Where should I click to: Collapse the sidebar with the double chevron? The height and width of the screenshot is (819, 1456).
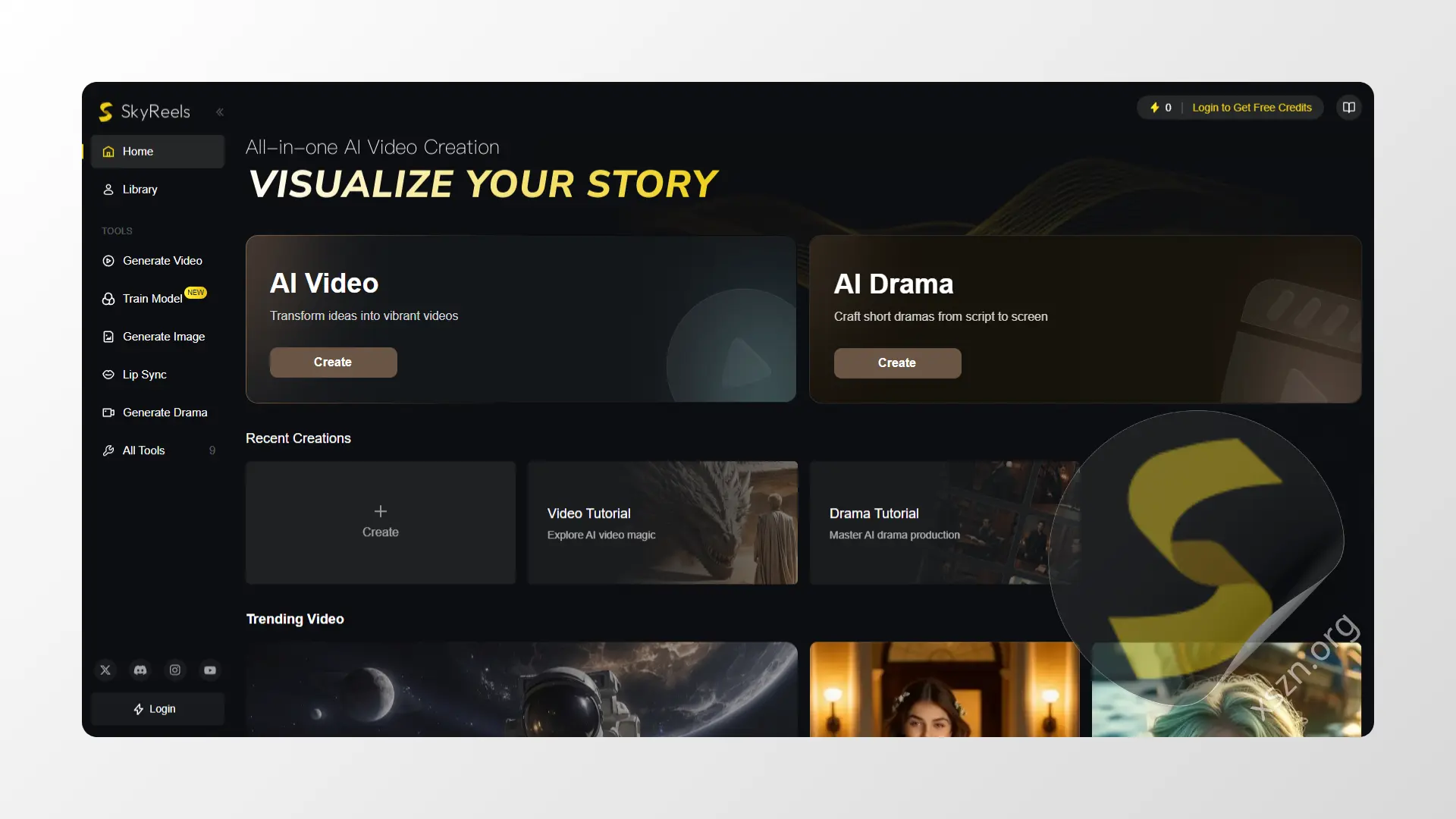220,112
